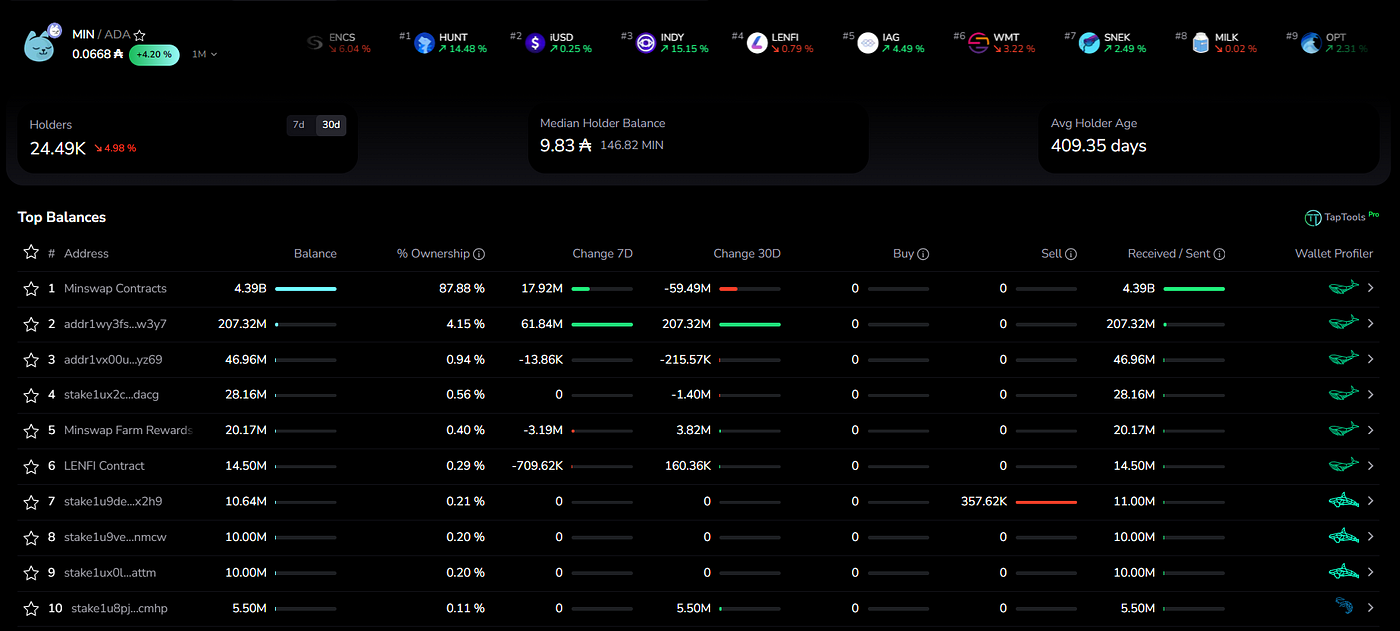Open stake1ux2c...dacg whale profiler icon
The image size is (1400, 631).
pos(1343,394)
